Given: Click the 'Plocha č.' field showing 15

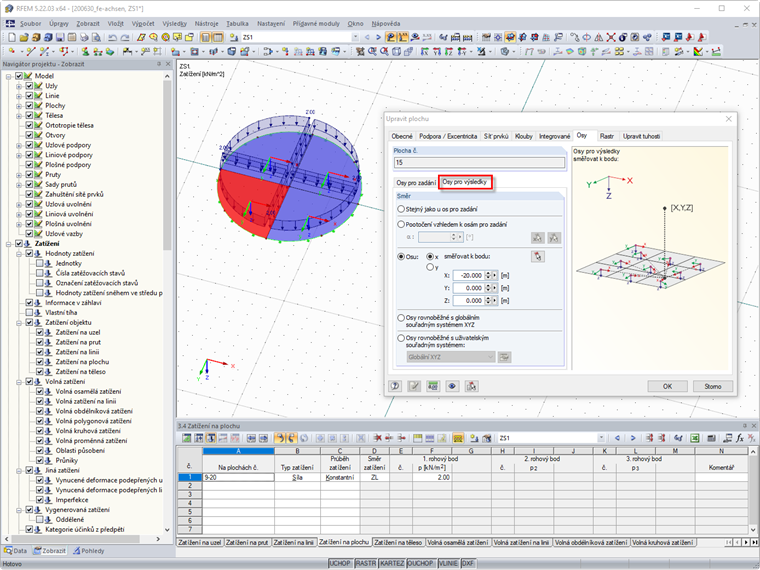Looking at the screenshot, I should [x=479, y=162].
